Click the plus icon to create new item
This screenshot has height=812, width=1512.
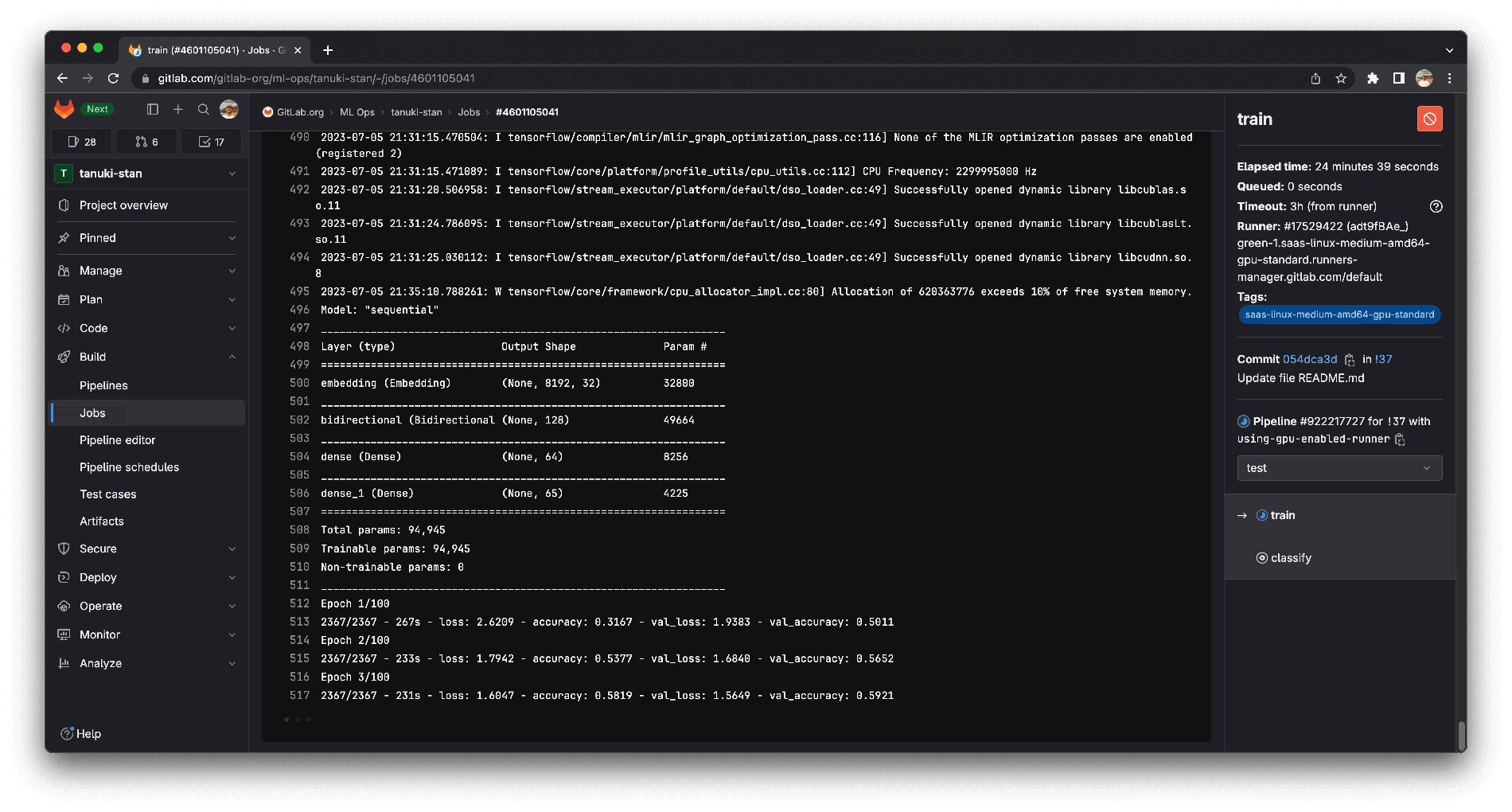(177, 110)
